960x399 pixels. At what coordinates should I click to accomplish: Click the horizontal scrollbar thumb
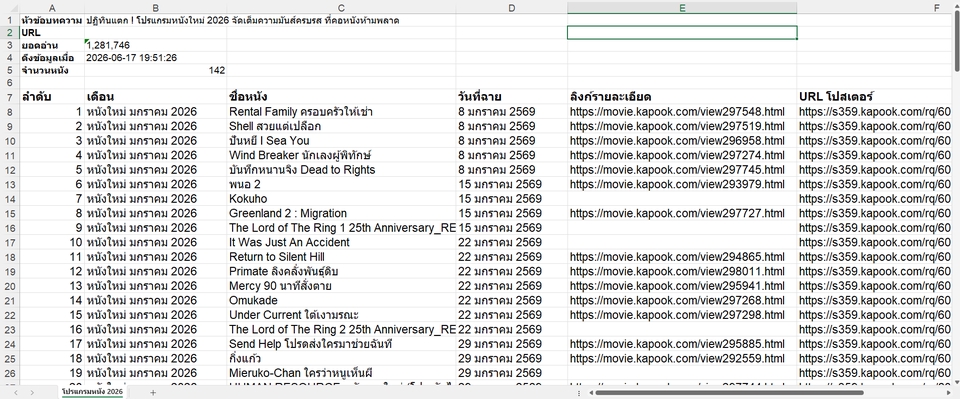point(729,392)
